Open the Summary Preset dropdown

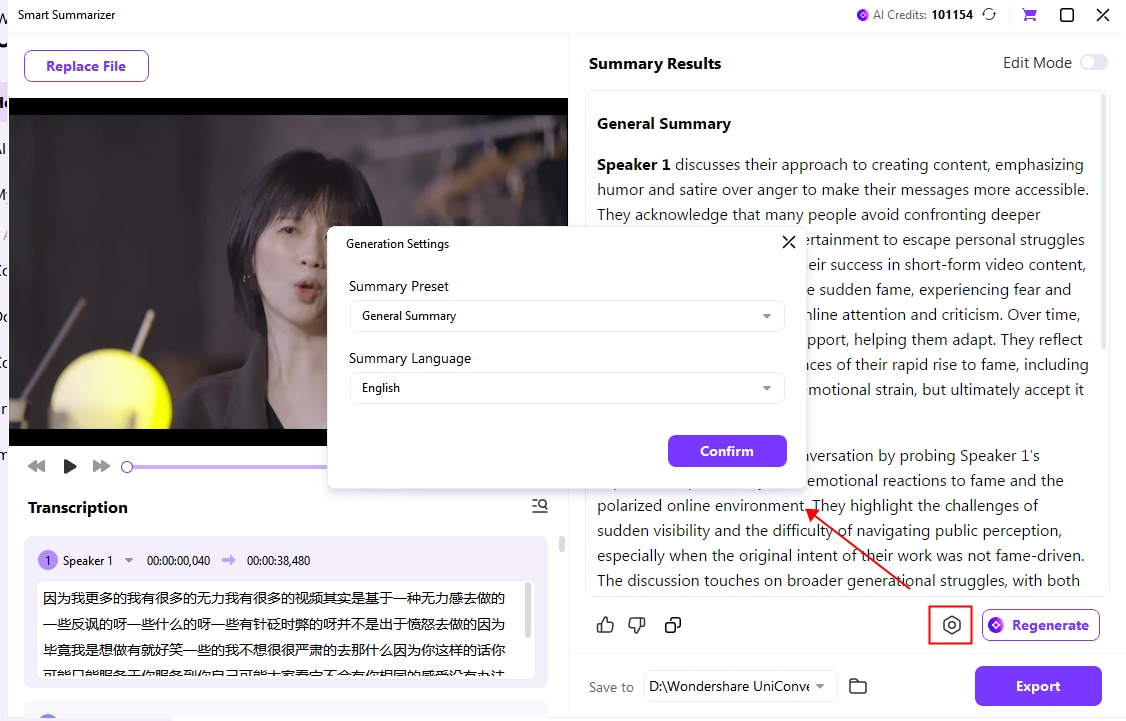566,316
